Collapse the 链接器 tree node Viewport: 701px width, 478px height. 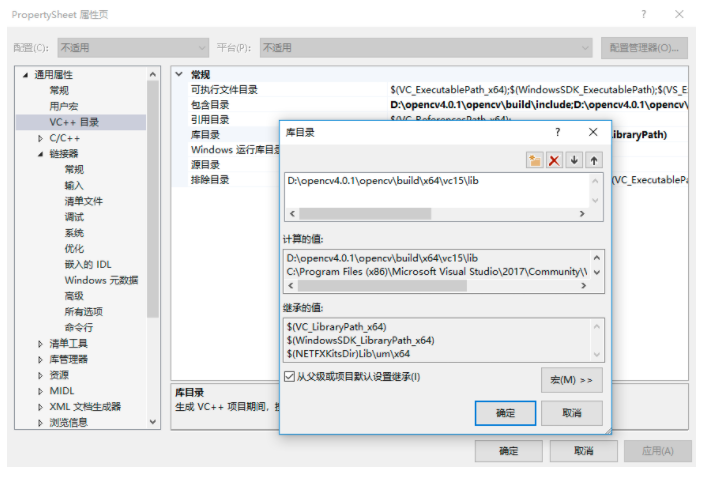click(x=40, y=154)
